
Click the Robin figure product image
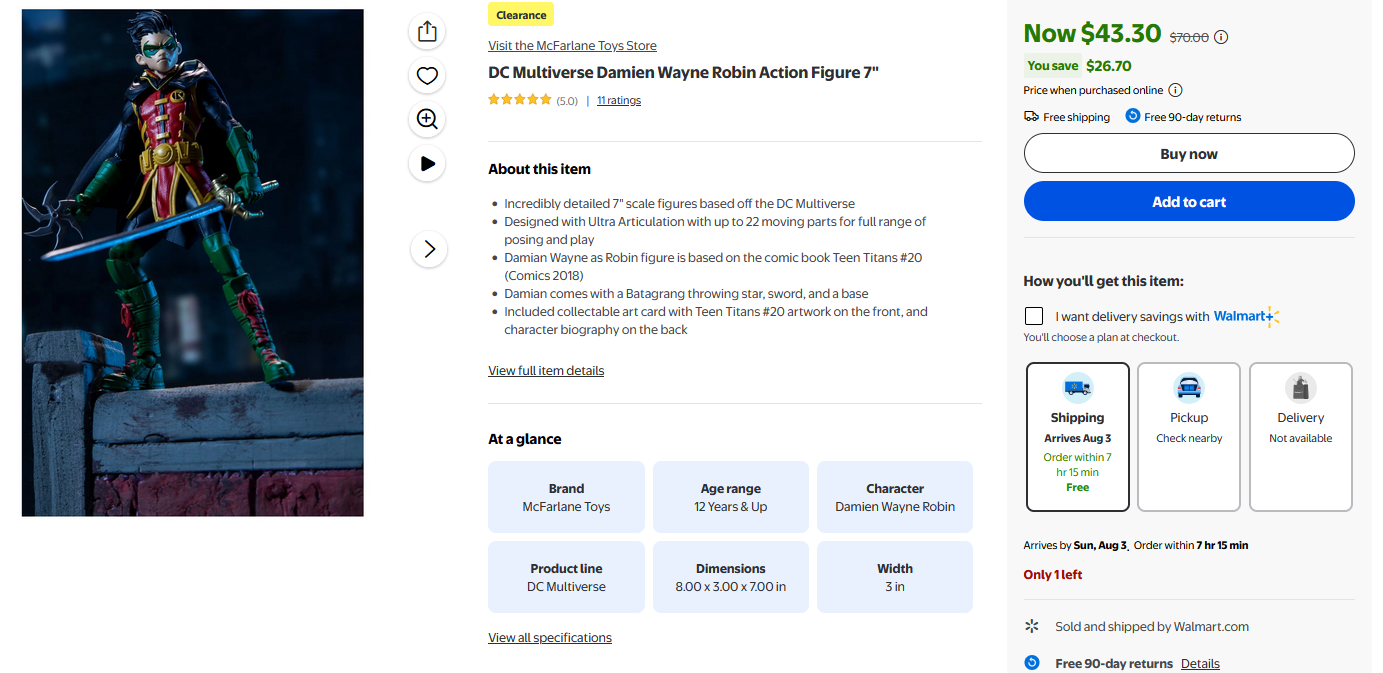point(193,263)
